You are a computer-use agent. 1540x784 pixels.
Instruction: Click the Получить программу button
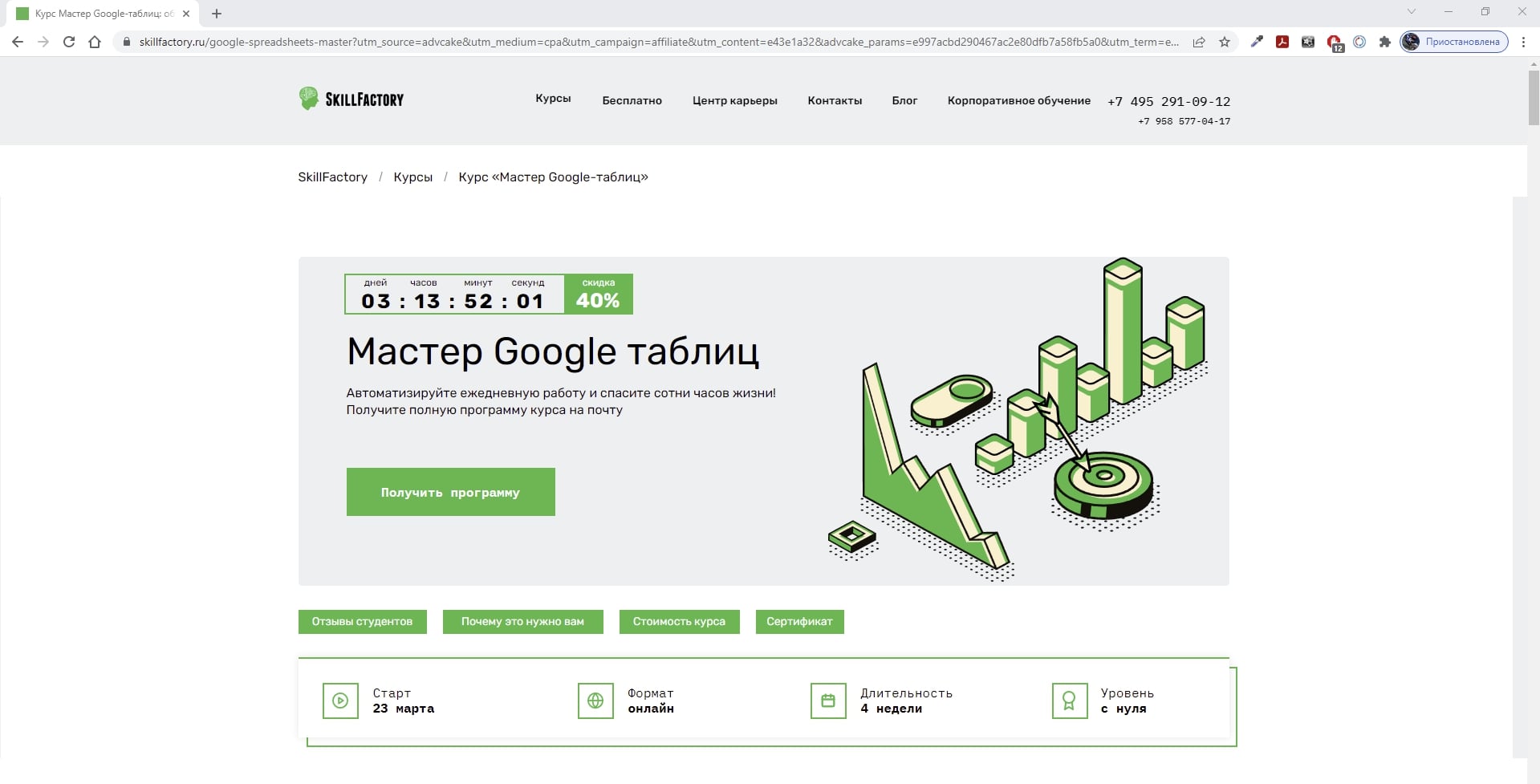[x=451, y=492]
